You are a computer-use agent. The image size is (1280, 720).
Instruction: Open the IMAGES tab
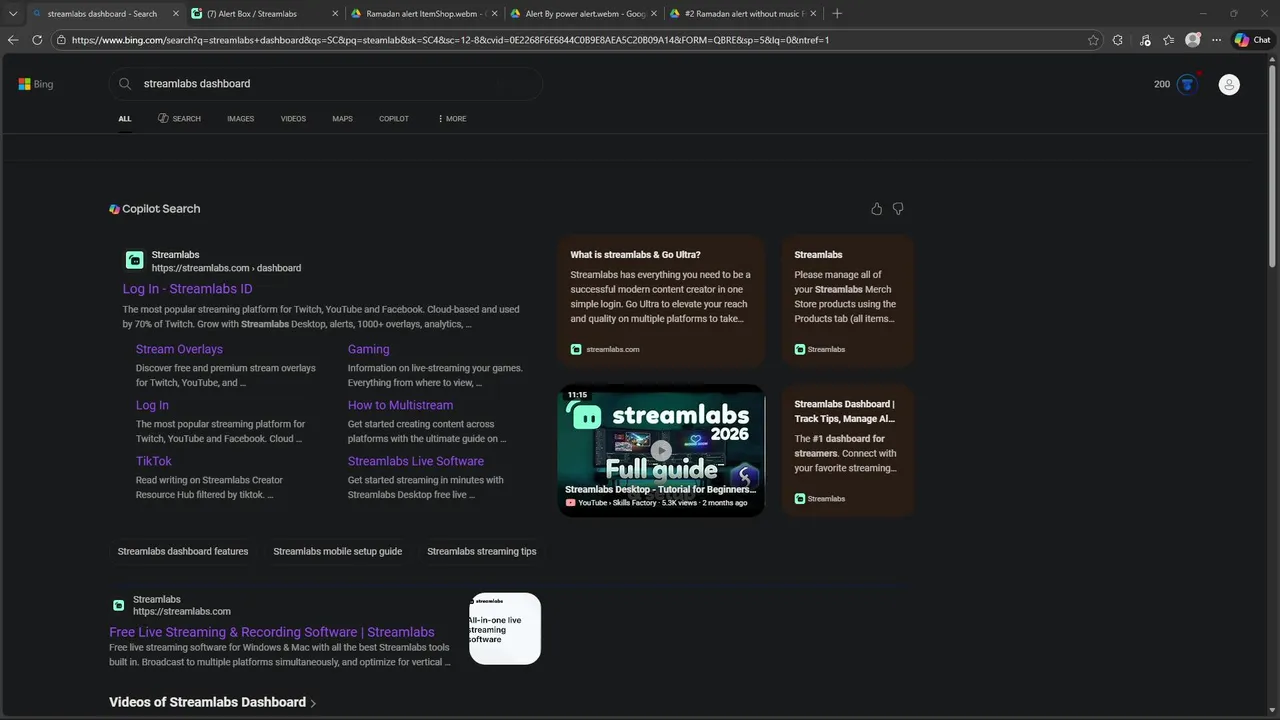pos(240,119)
